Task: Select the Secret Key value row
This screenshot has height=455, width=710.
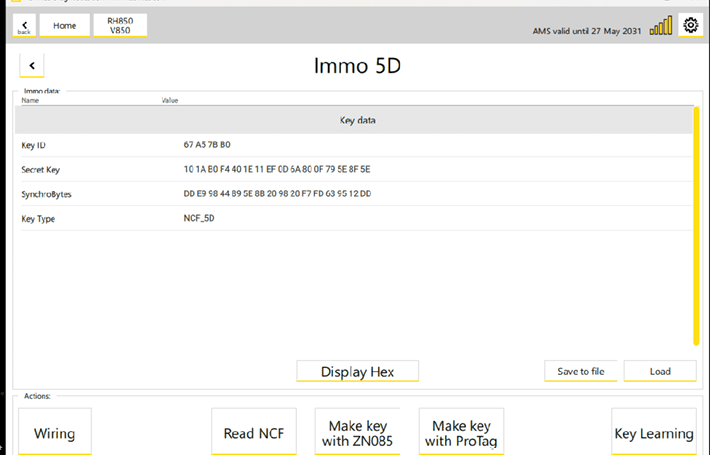Action: point(277,169)
